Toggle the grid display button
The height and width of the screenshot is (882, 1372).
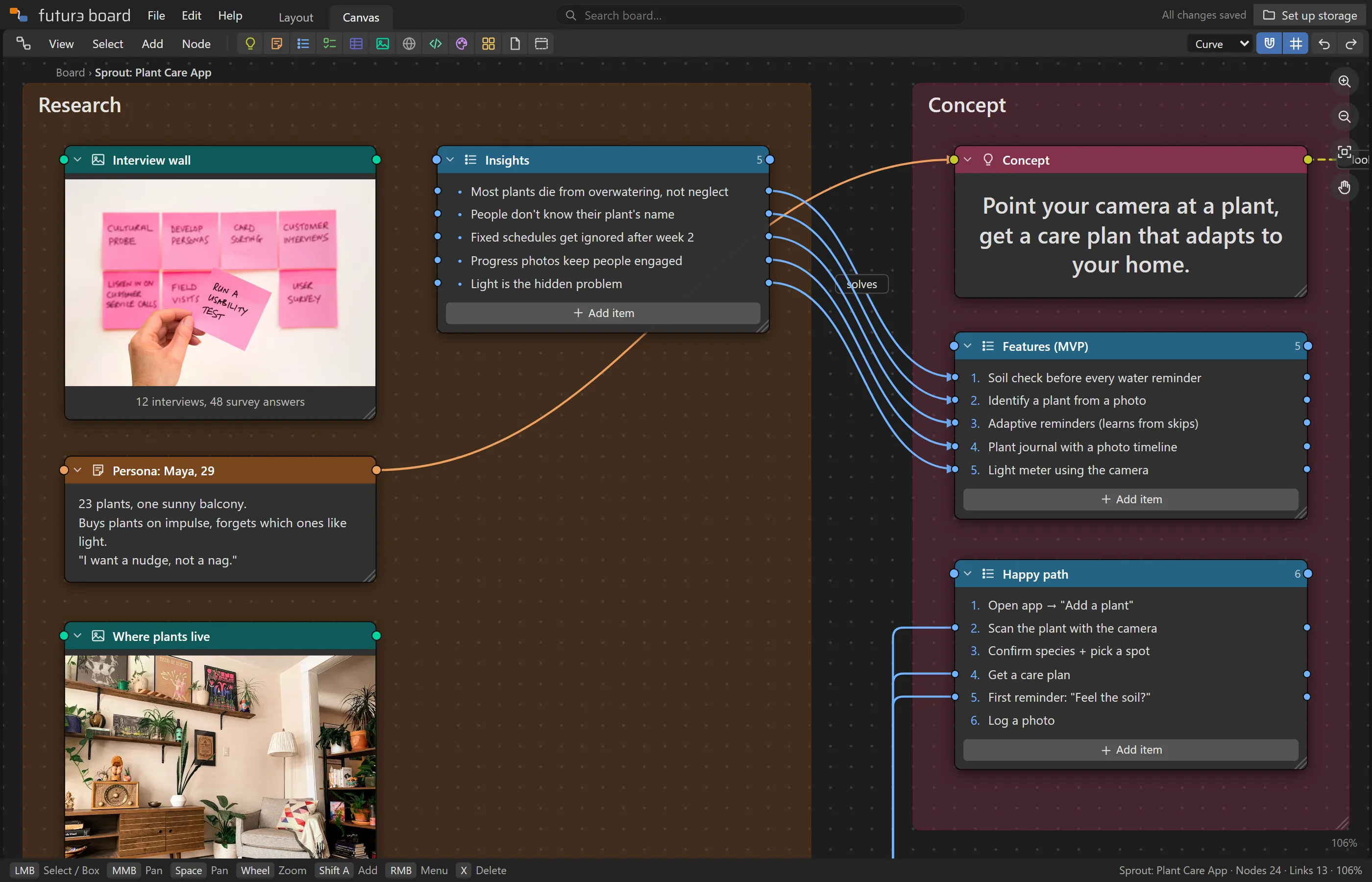(x=1296, y=44)
